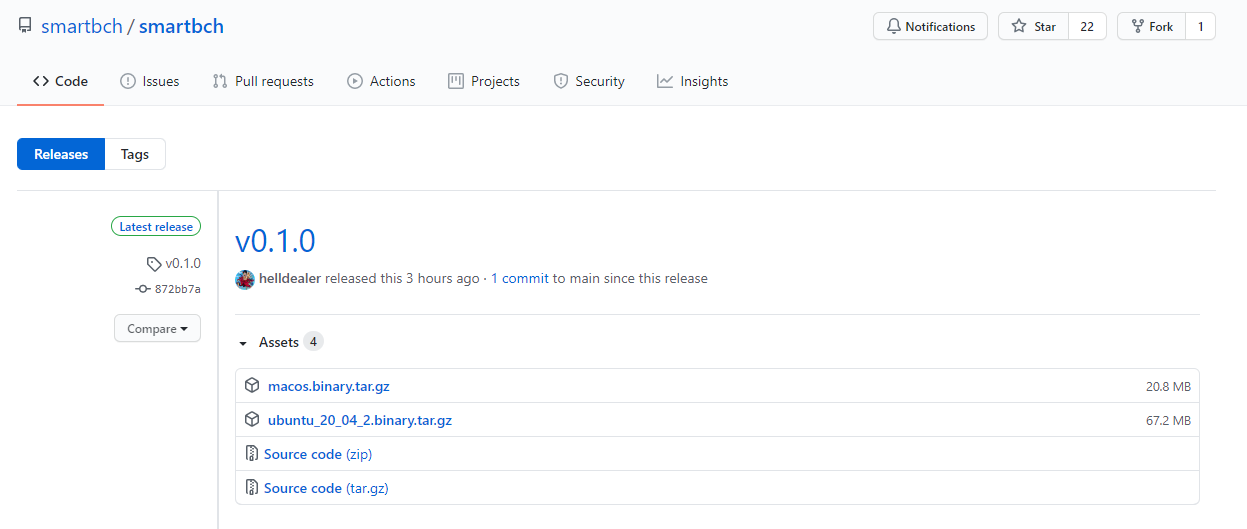Open the Pull requests tab
The width and height of the screenshot is (1247, 529).
263,81
